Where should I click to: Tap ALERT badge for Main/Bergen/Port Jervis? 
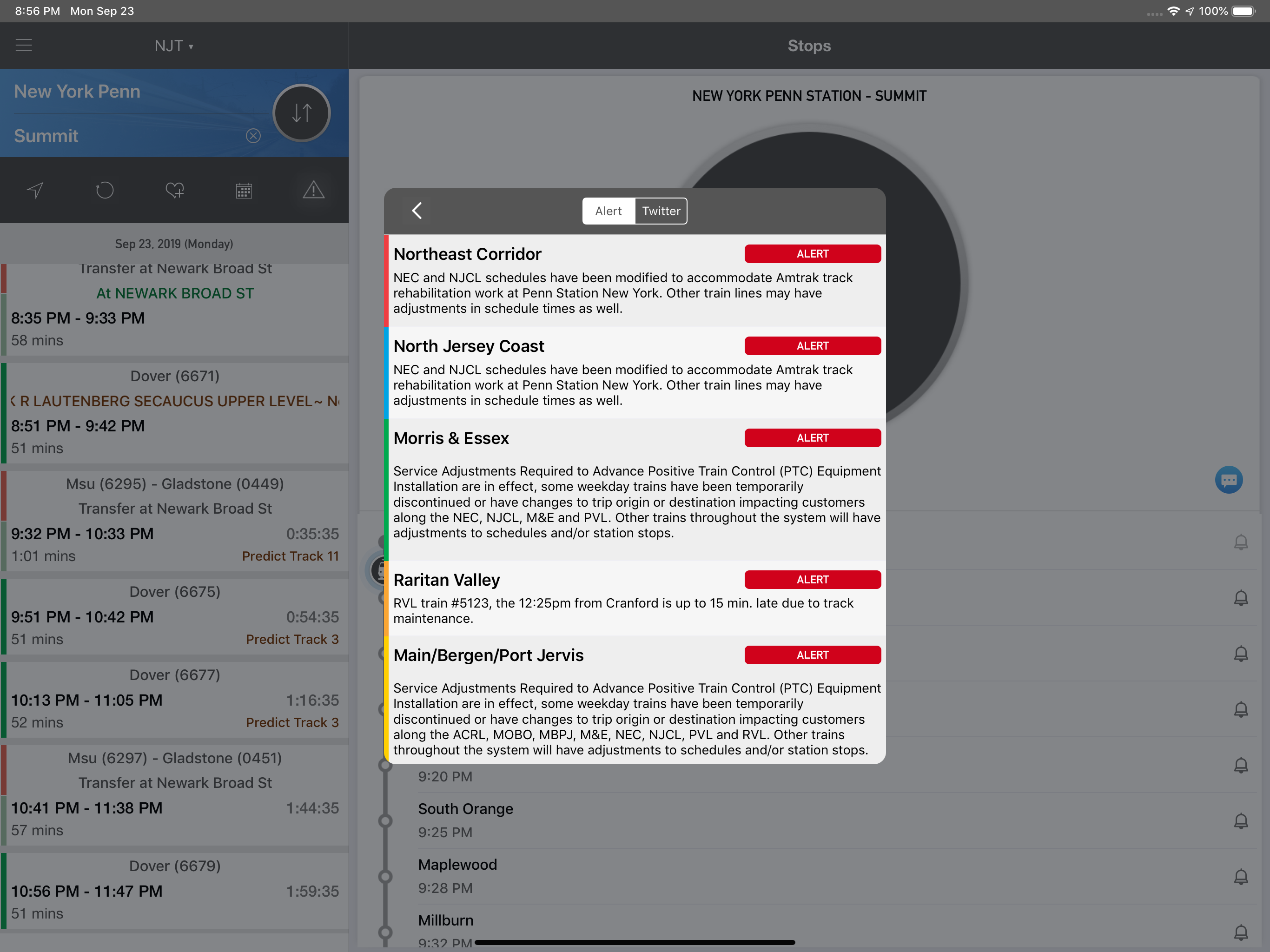(x=813, y=655)
